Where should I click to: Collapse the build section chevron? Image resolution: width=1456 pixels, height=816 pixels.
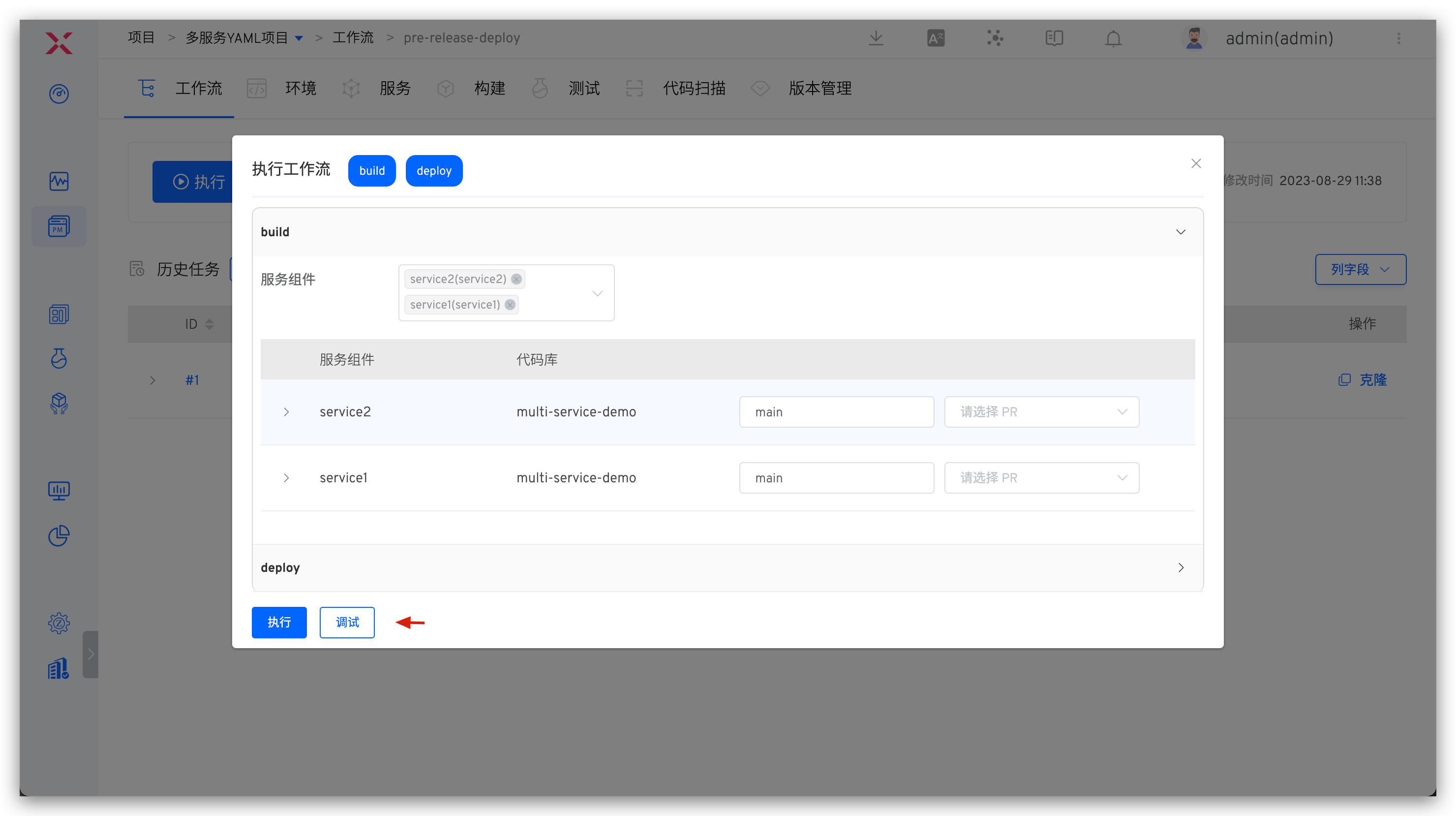[x=1181, y=231]
